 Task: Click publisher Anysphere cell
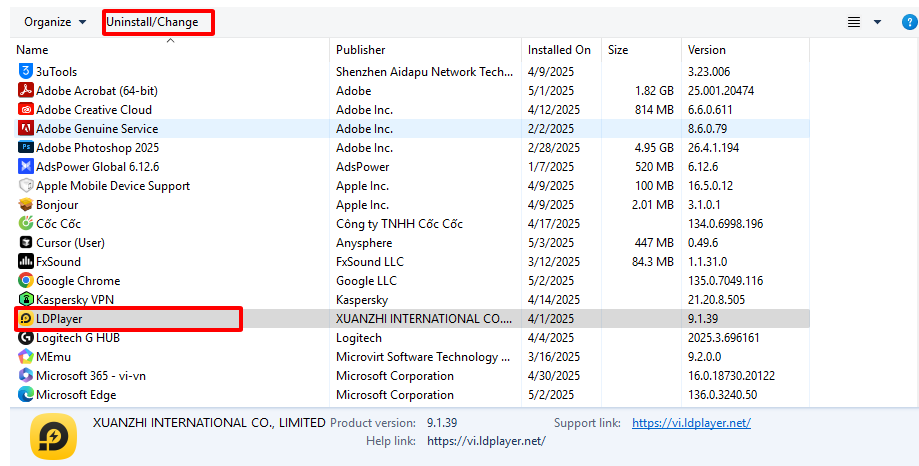364,243
